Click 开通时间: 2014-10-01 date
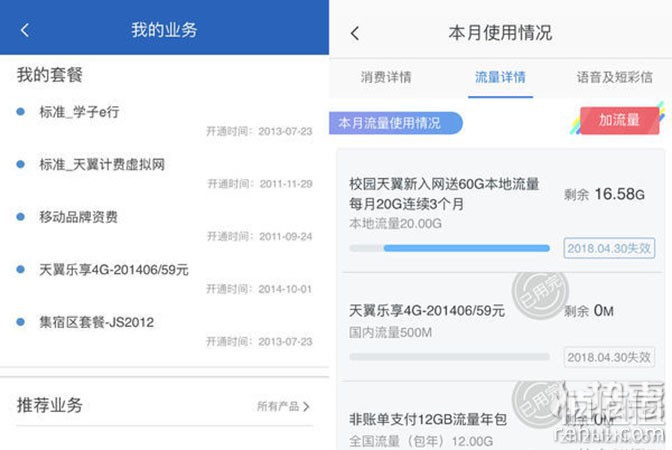 pyautogui.click(x=259, y=289)
